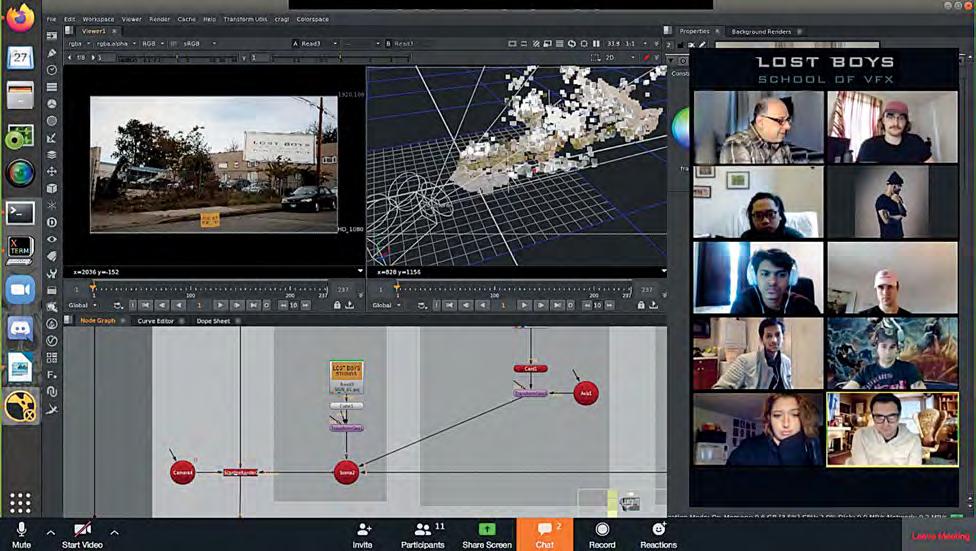Switch to the Curve Editor tab

[x=156, y=321]
